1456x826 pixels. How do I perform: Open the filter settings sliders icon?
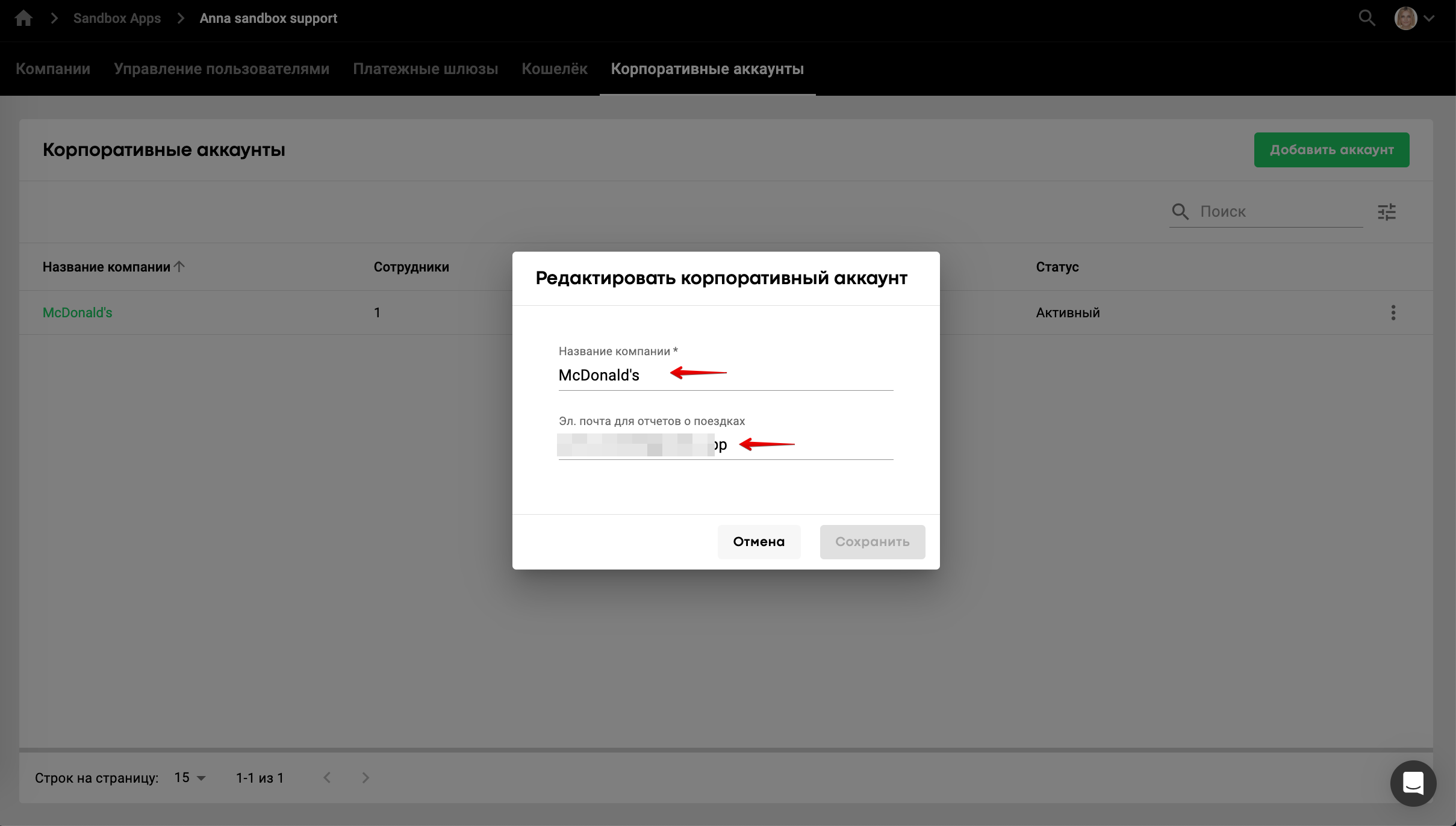[x=1386, y=212]
